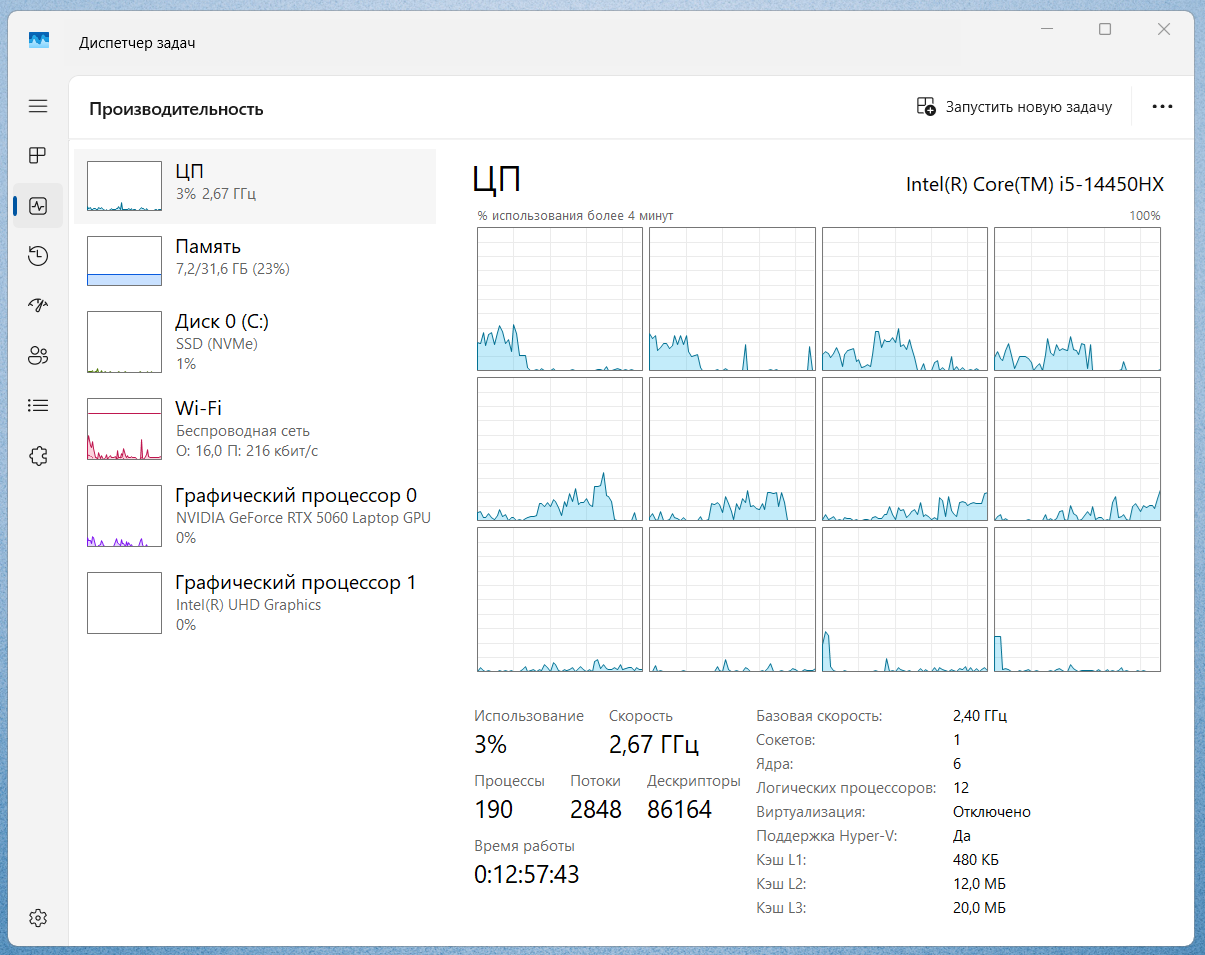Click the Task Manager app icon in title bar
Viewport: 1205px width, 955px height.
coord(39,41)
